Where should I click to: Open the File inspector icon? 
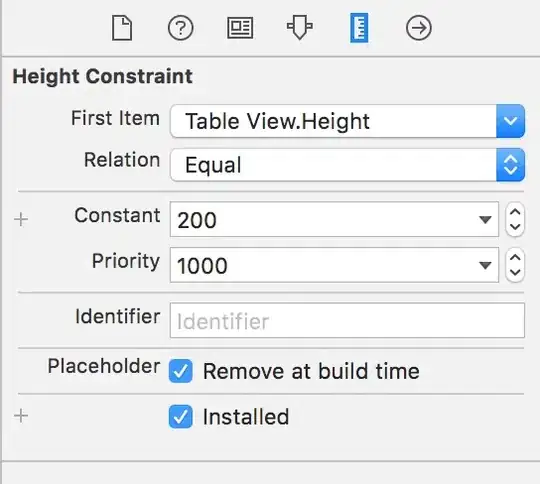122,28
